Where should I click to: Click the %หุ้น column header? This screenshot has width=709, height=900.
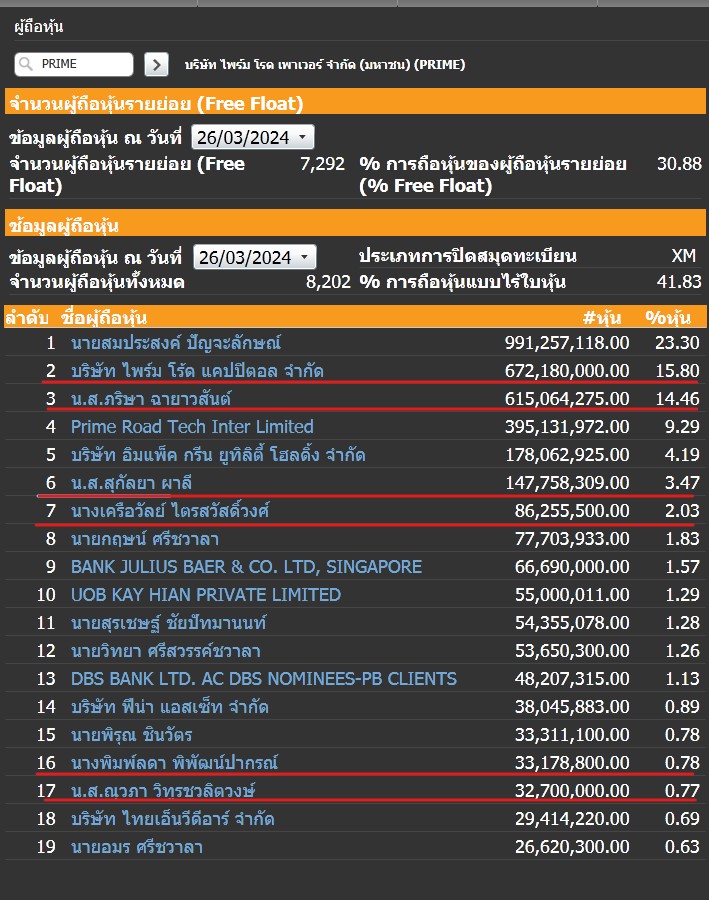tap(671, 318)
